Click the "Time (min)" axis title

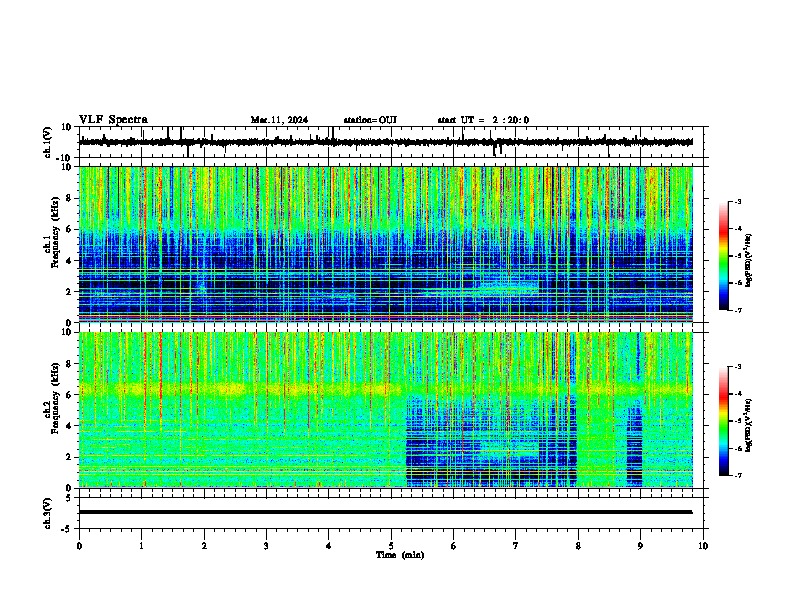[x=400, y=555]
